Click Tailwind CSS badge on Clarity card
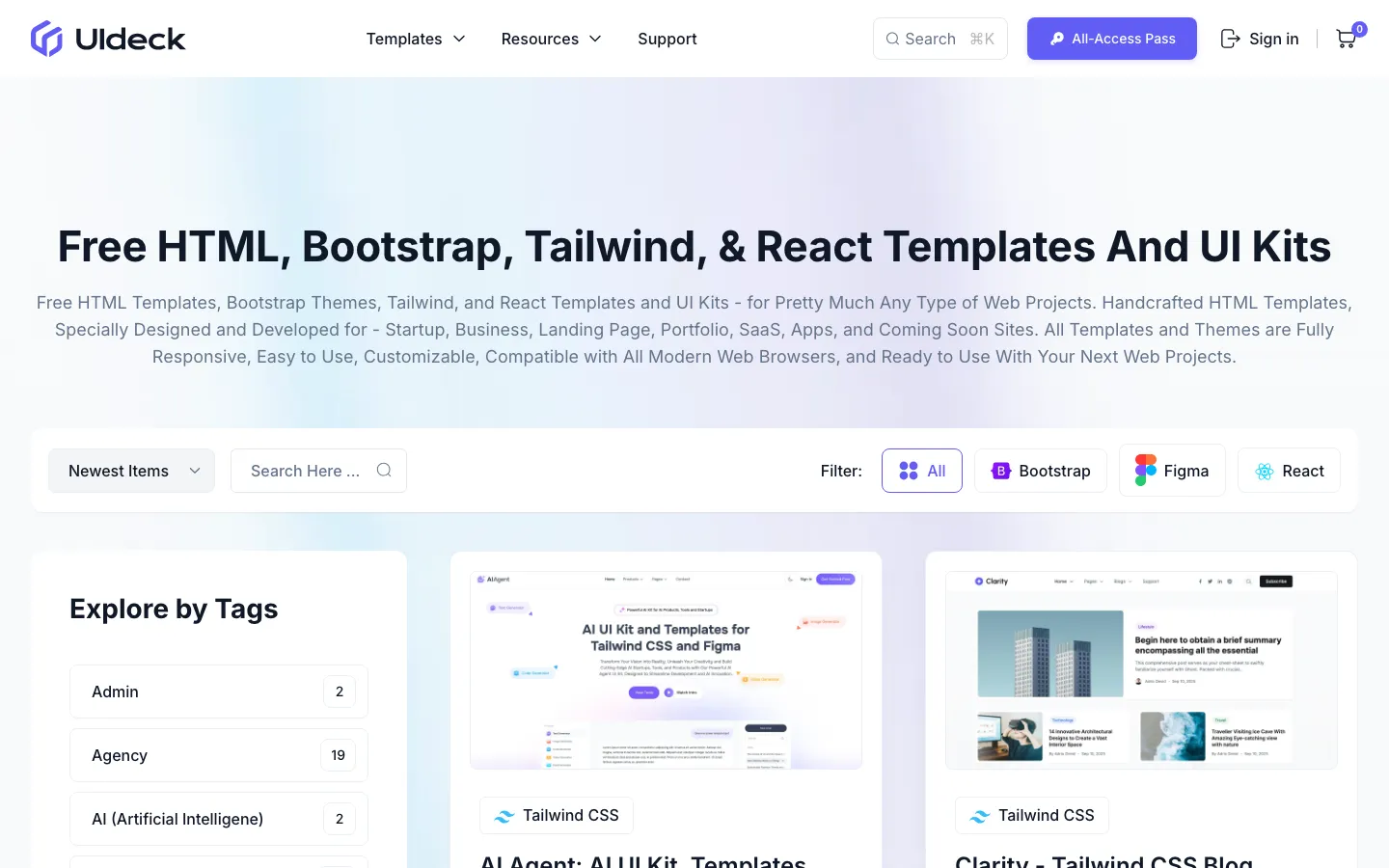This screenshot has width=1389, height=868. click(x=1032, y=815)
